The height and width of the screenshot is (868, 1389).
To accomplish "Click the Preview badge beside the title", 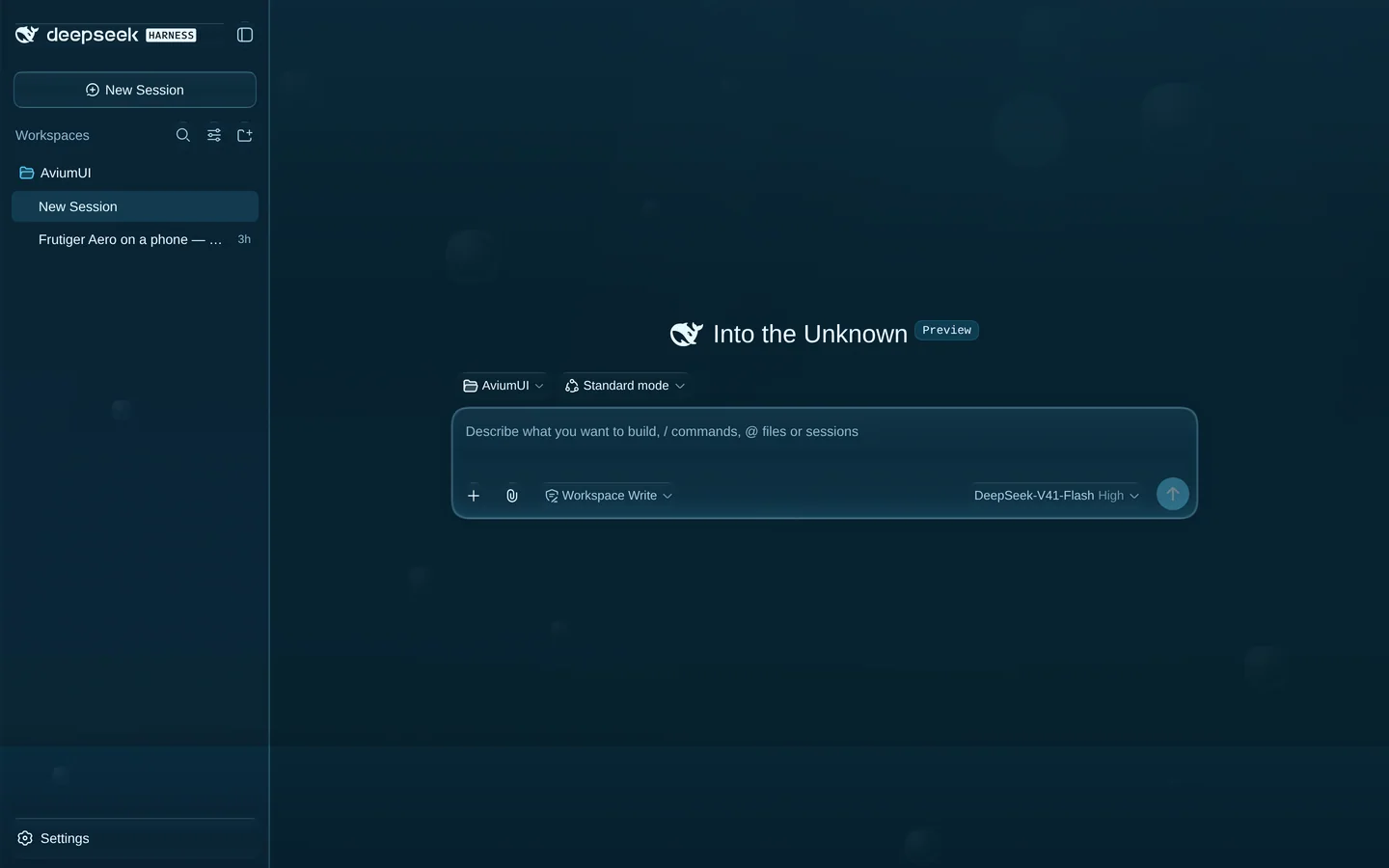I will click(x=946, y=331).
